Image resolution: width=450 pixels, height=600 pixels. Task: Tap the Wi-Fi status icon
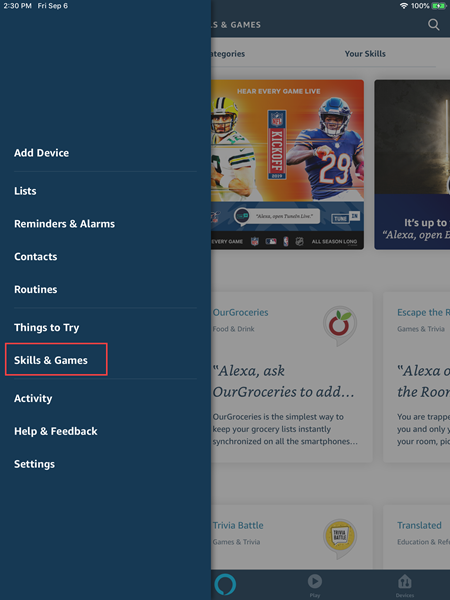pyautogui.click(x=404, y=6)
